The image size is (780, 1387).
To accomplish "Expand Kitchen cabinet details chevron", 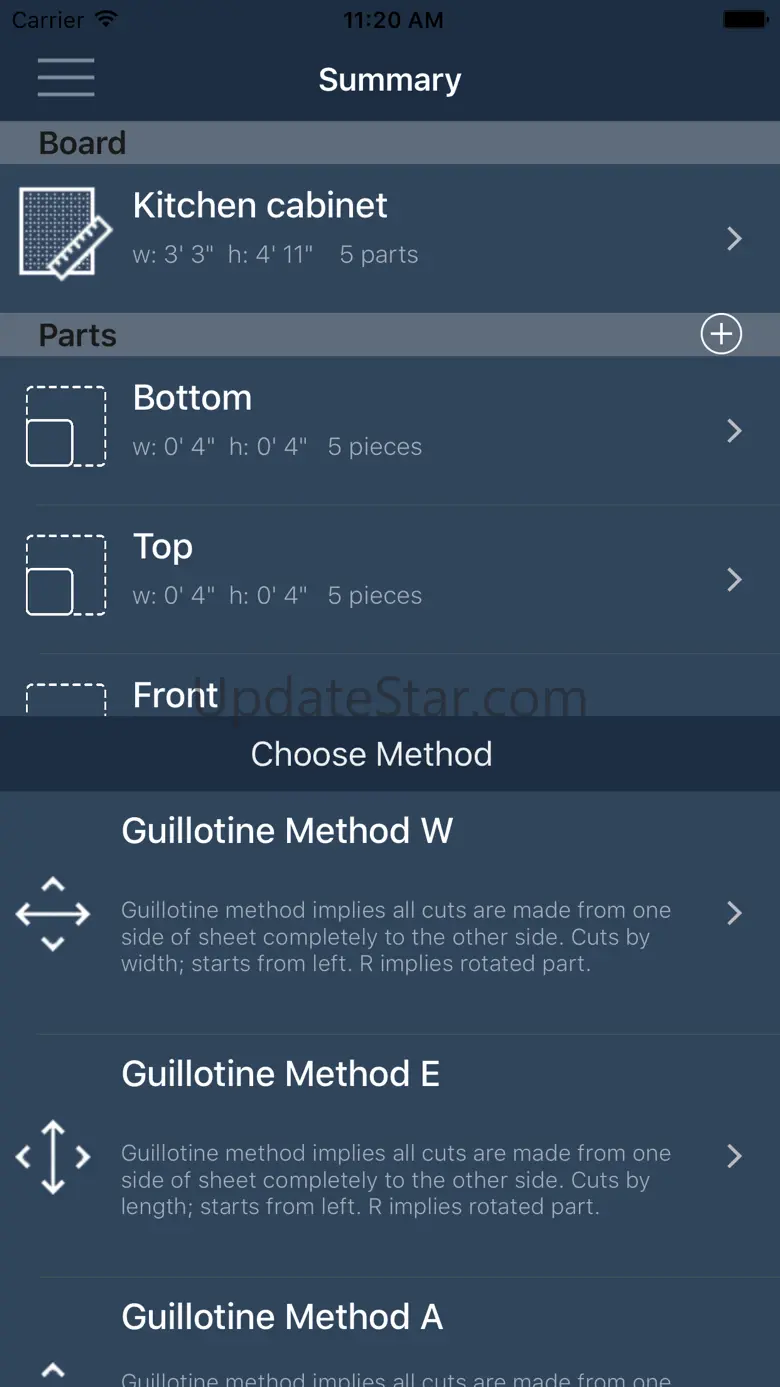I will 734,238.
